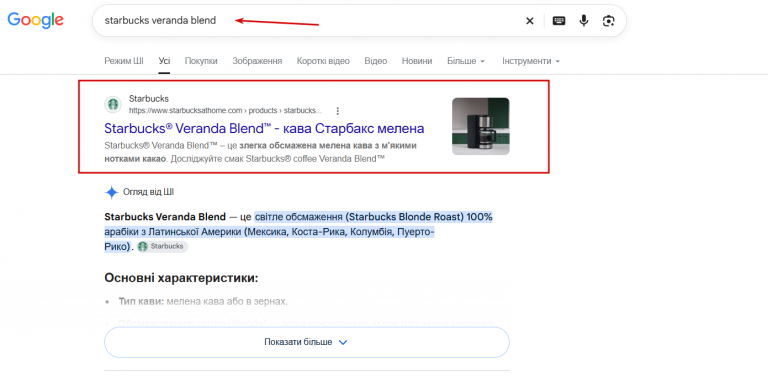Screen dimensions: 768x382
Task: Open the Новини tab
Action: point(417,61)
